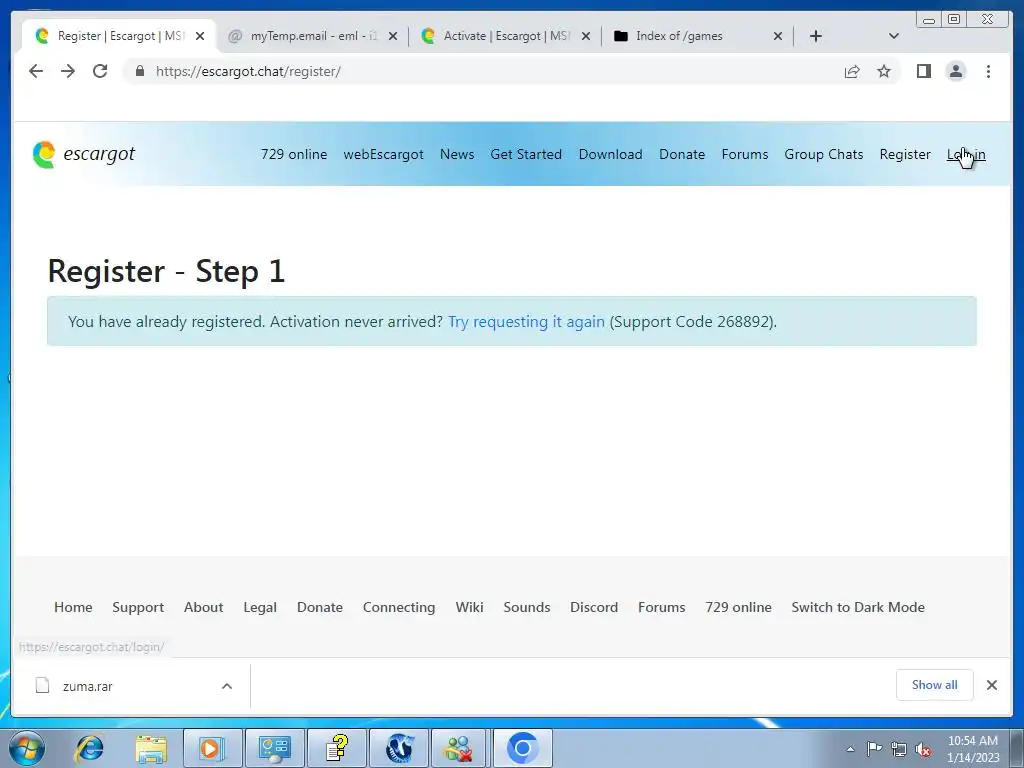Open Download in the navigation bar

(x=611, y=154)
